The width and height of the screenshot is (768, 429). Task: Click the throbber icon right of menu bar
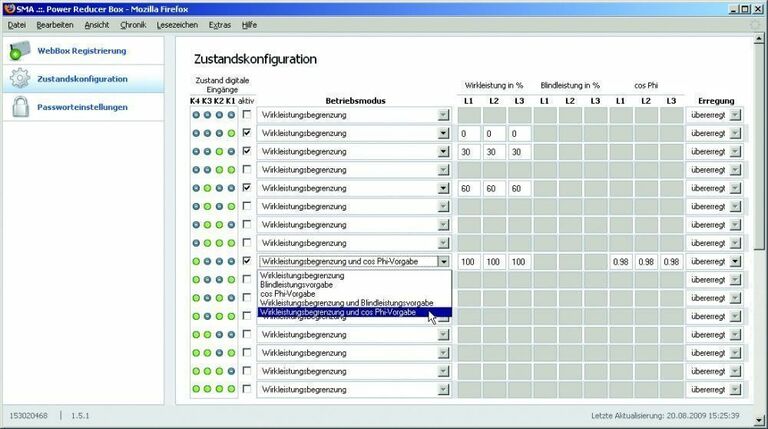pos(755,24)
